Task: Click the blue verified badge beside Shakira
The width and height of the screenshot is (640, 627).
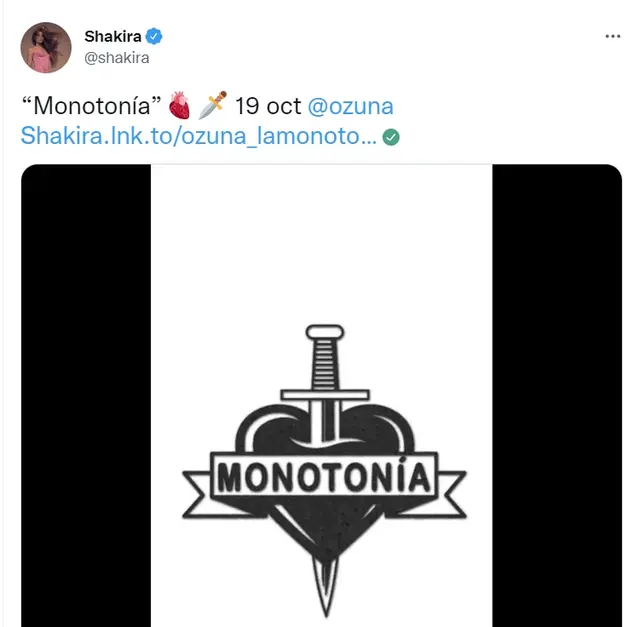Action: coord(155,37)
